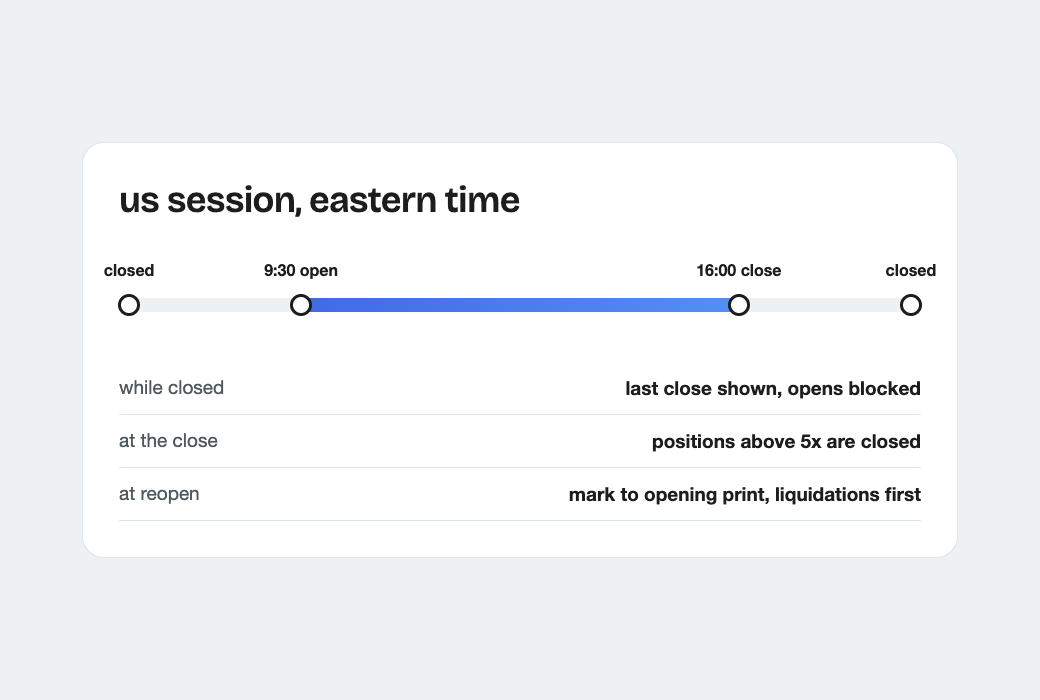Image resolution: width=1040 pixels, height=700 pixels.
Task: Click 'positions above 5x are closed' text
Action: pos(786,442)
